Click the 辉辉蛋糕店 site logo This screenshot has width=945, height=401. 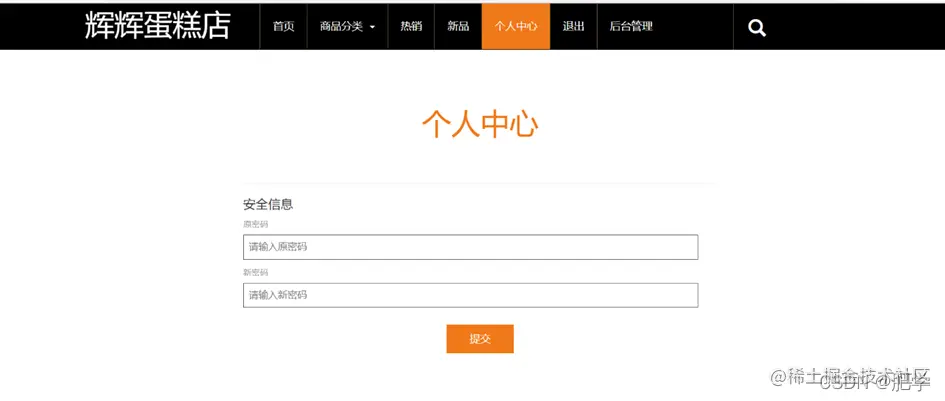pos(157,25)
